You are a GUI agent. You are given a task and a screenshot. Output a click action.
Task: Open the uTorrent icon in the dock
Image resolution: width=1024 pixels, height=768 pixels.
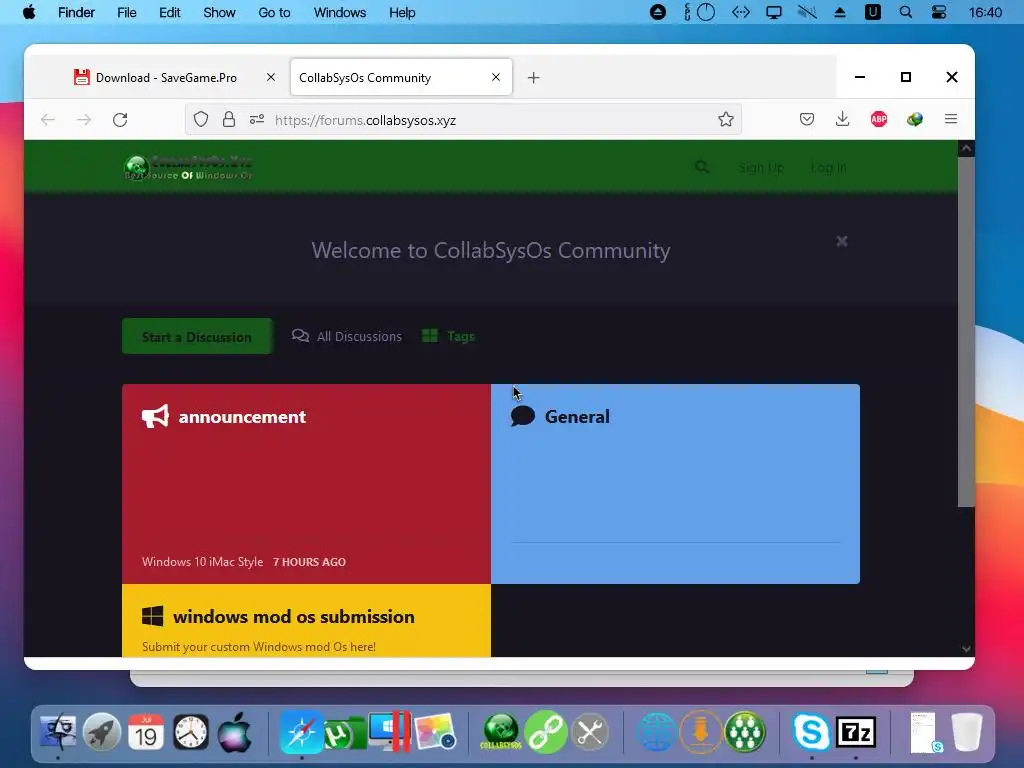(x=345, y=733)
